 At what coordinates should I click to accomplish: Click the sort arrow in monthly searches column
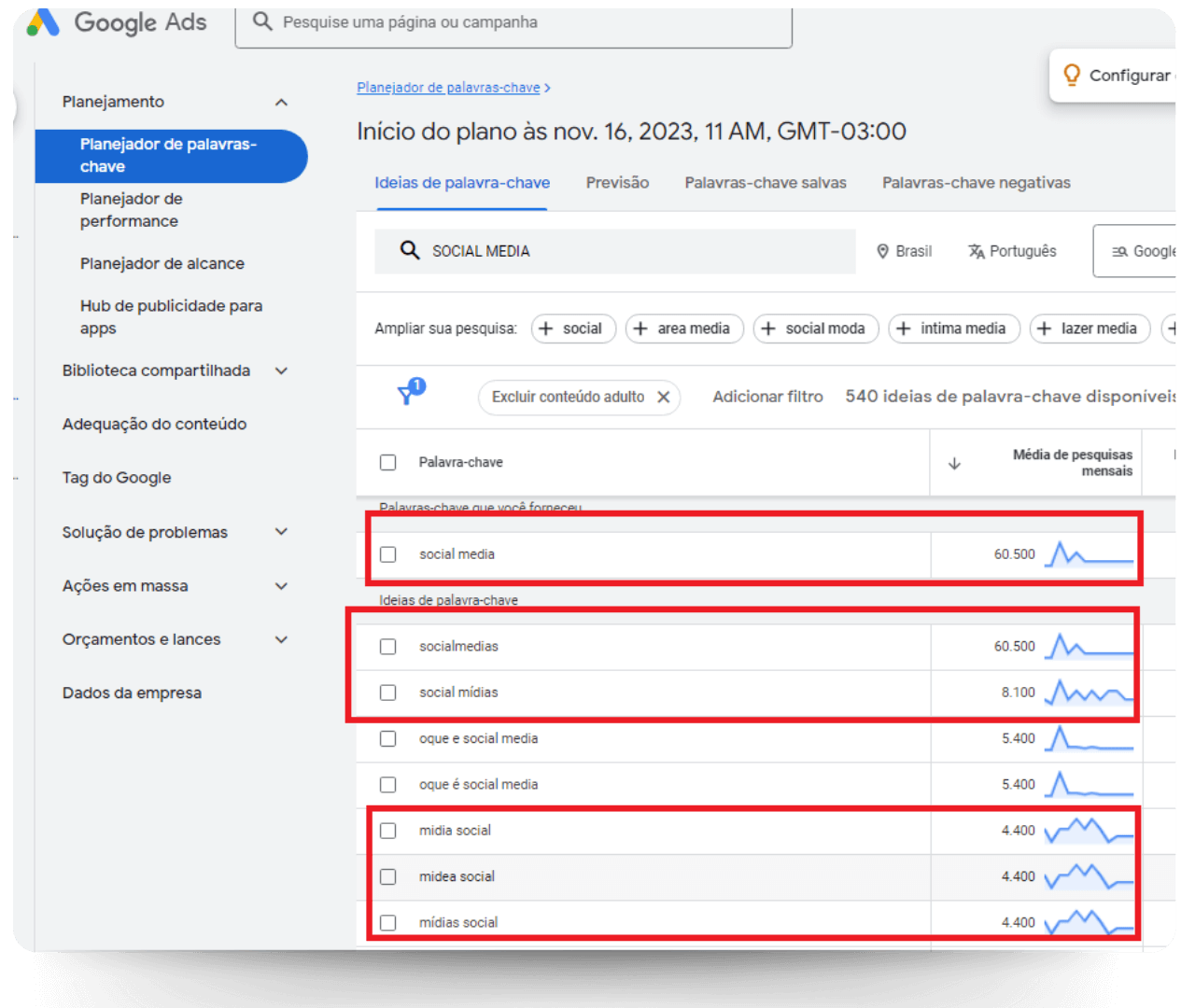pyautogui.click(x=954, y=463)
